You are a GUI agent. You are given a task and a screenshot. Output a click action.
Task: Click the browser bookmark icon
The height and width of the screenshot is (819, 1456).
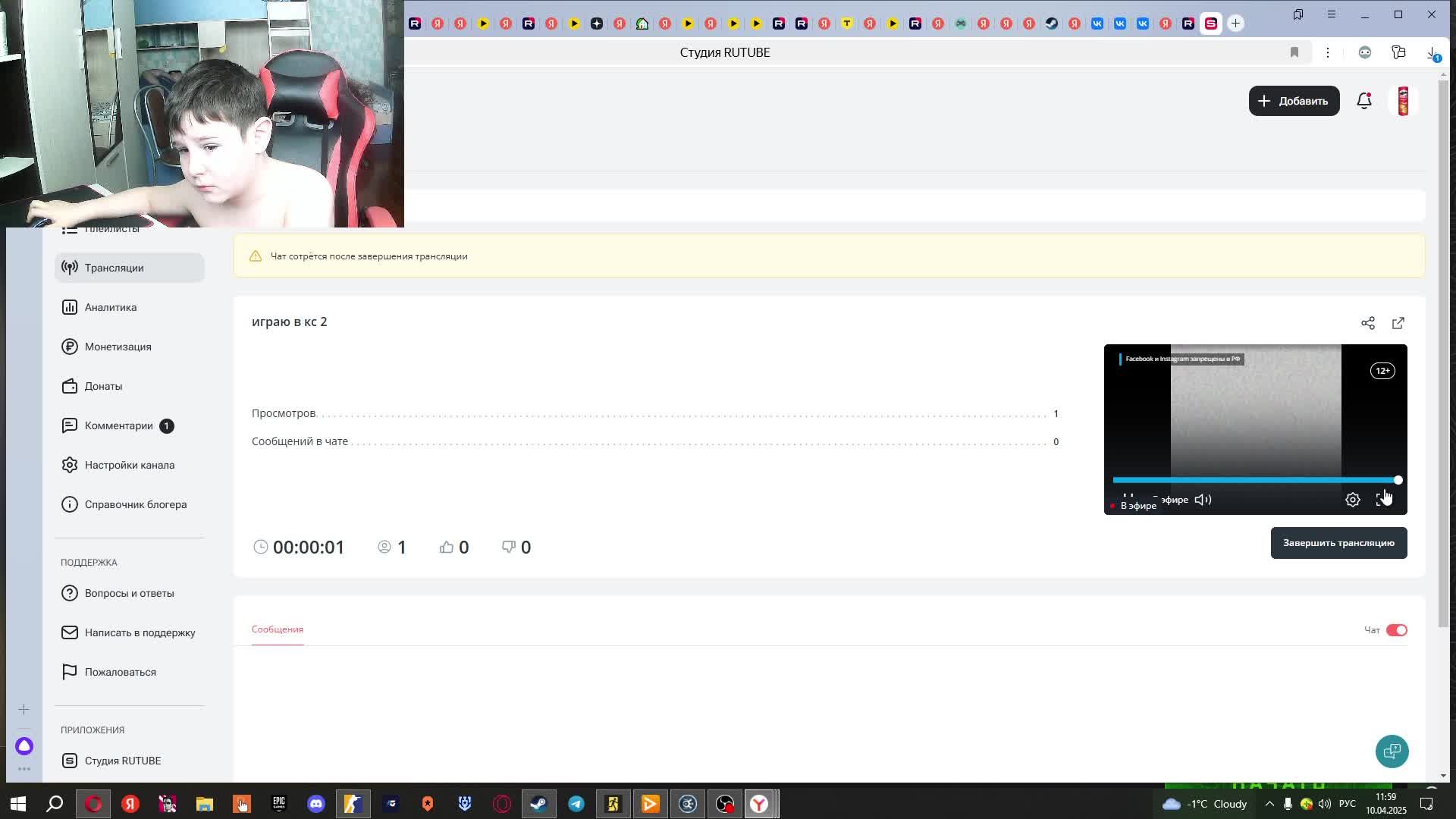1294,52
